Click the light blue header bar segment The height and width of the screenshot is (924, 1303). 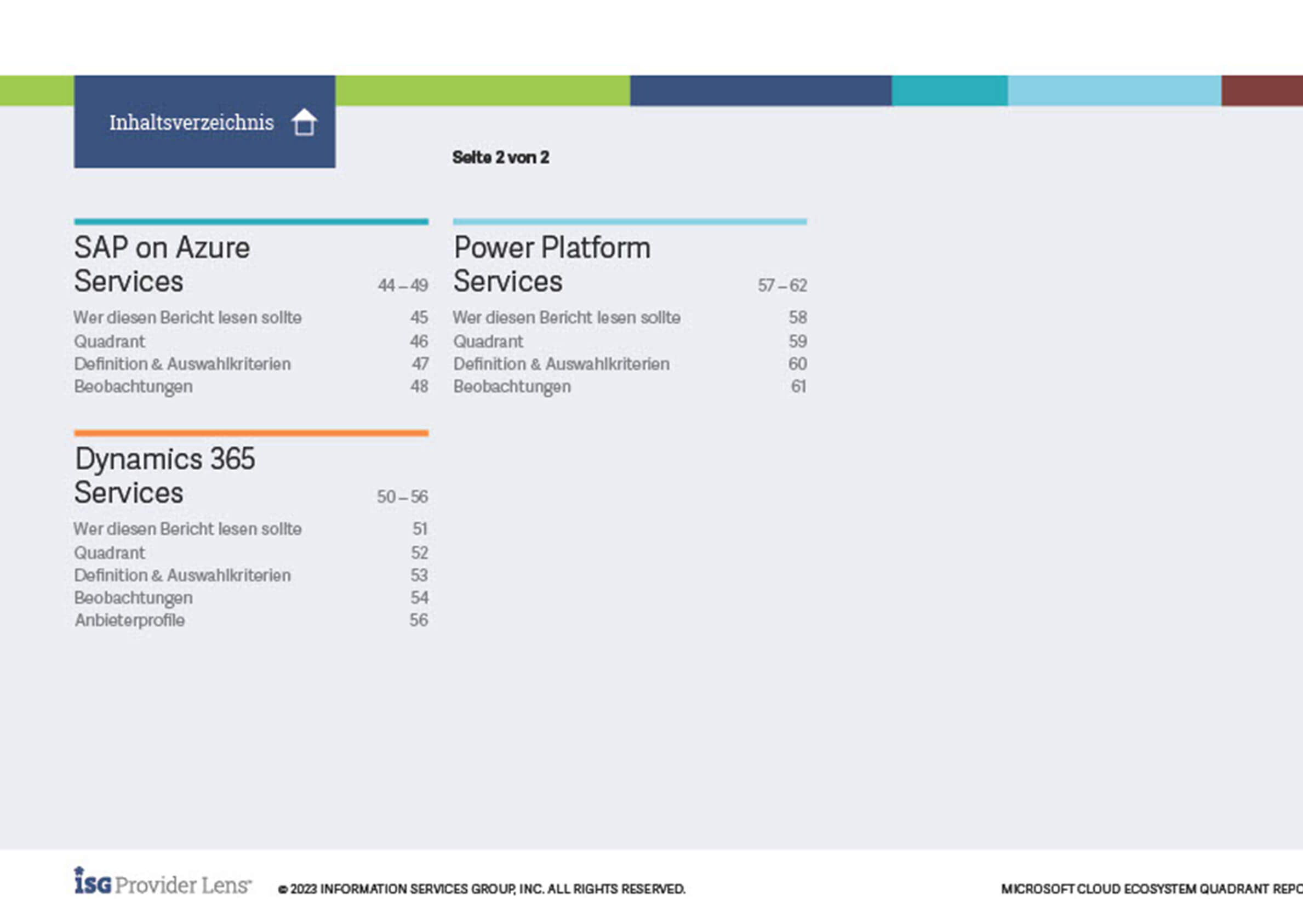click(x=1115, y=90)
